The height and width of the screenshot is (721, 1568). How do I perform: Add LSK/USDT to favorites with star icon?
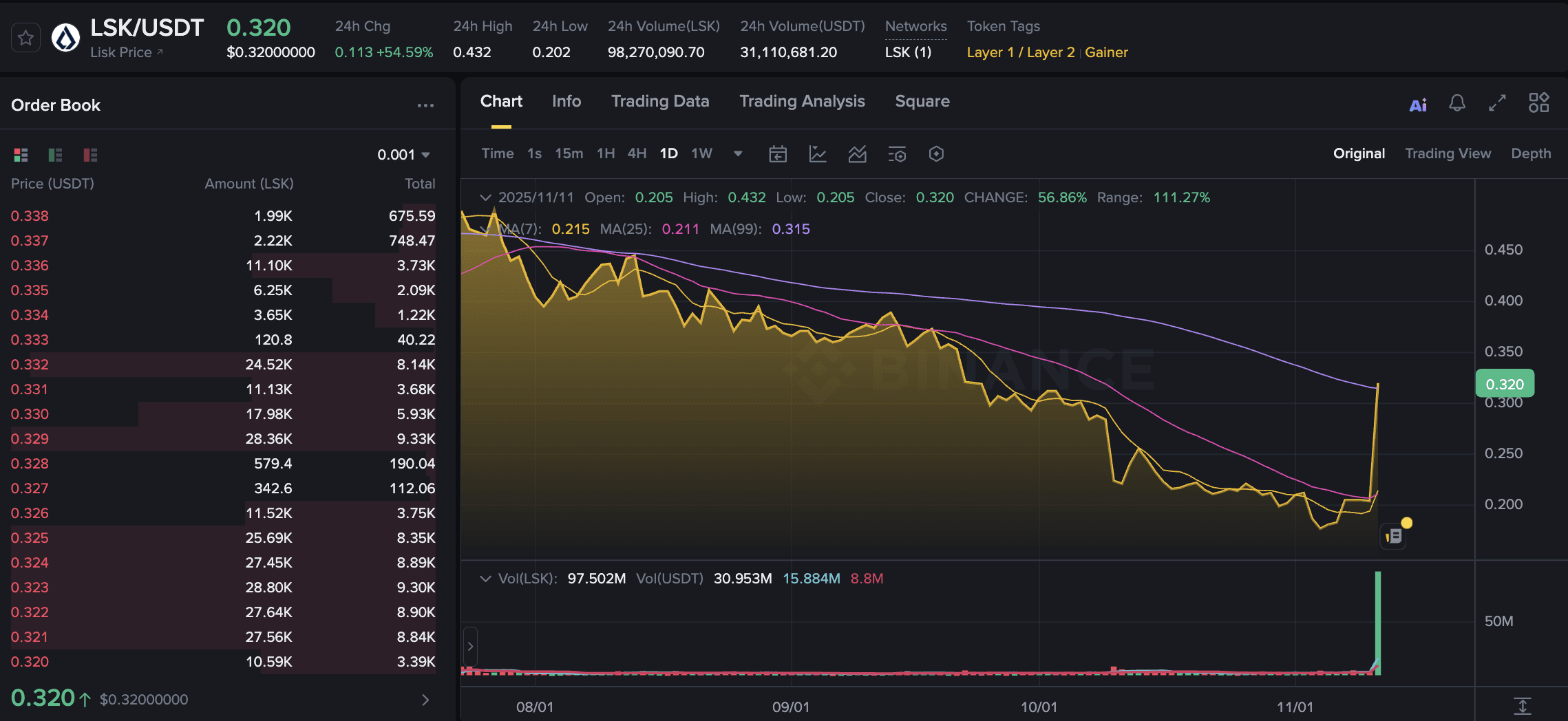pos(26,38)
